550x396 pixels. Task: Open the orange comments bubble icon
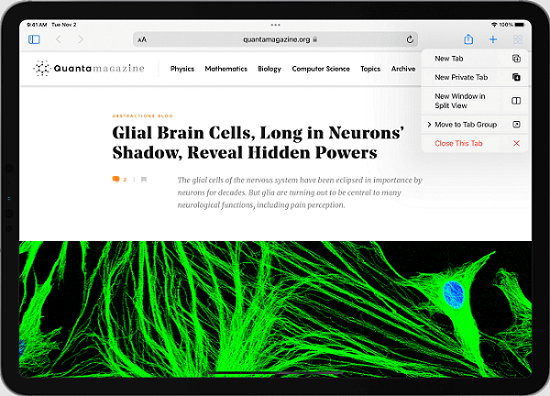tap(116, 179)
